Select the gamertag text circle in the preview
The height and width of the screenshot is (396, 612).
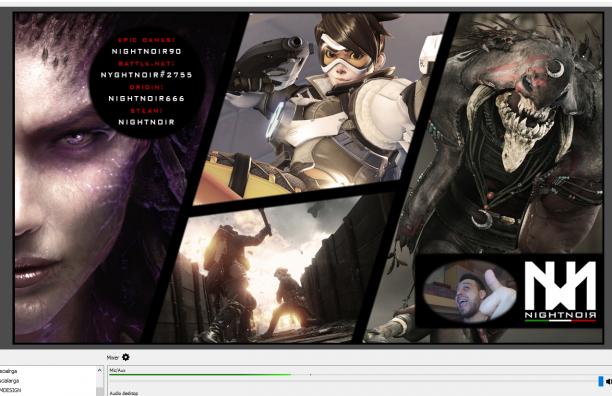(146, 82)
